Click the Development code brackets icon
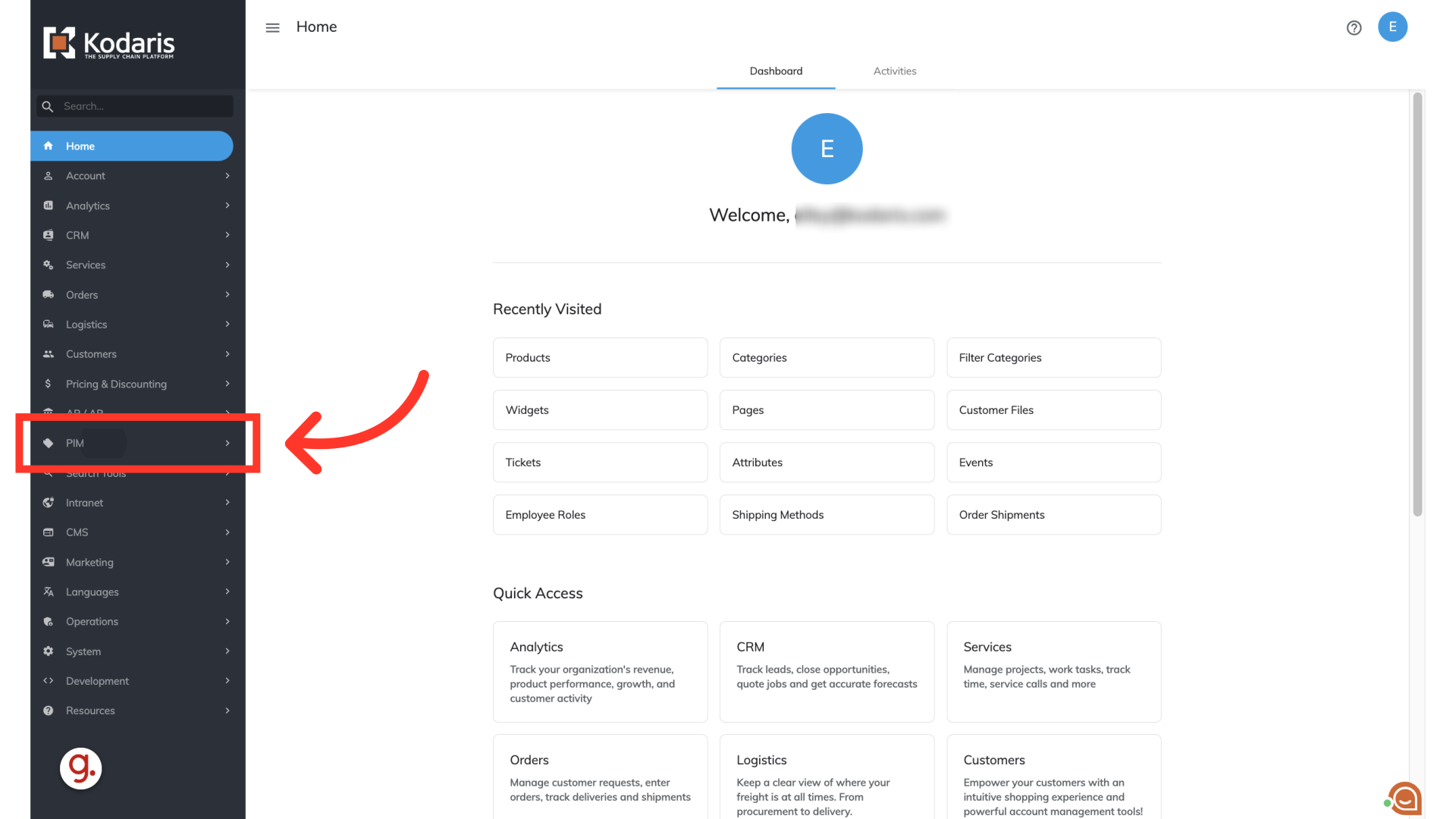This screenshot has height=819, width=1456. tap(49, 681)
